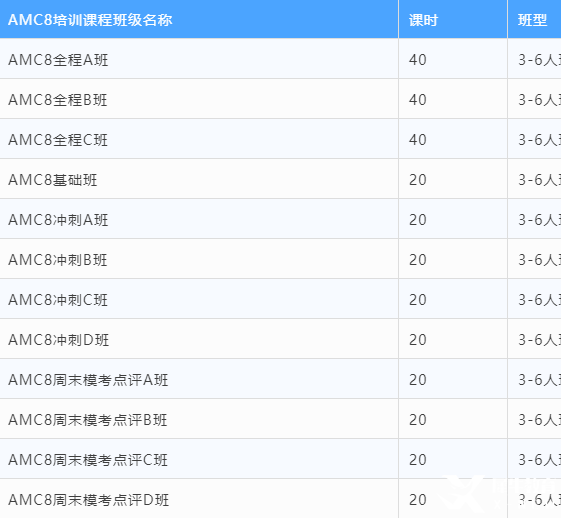Choose the AMC8周末模考点评C班 entry
Screen dimensions: 561x518
(x=88, y=460)
